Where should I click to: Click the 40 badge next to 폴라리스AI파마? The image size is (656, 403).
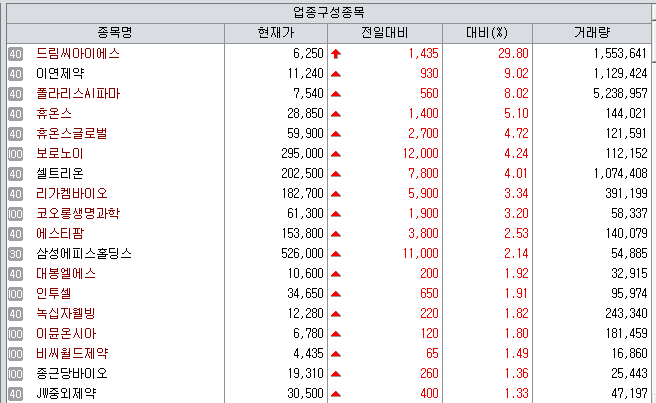pos(15,94)
